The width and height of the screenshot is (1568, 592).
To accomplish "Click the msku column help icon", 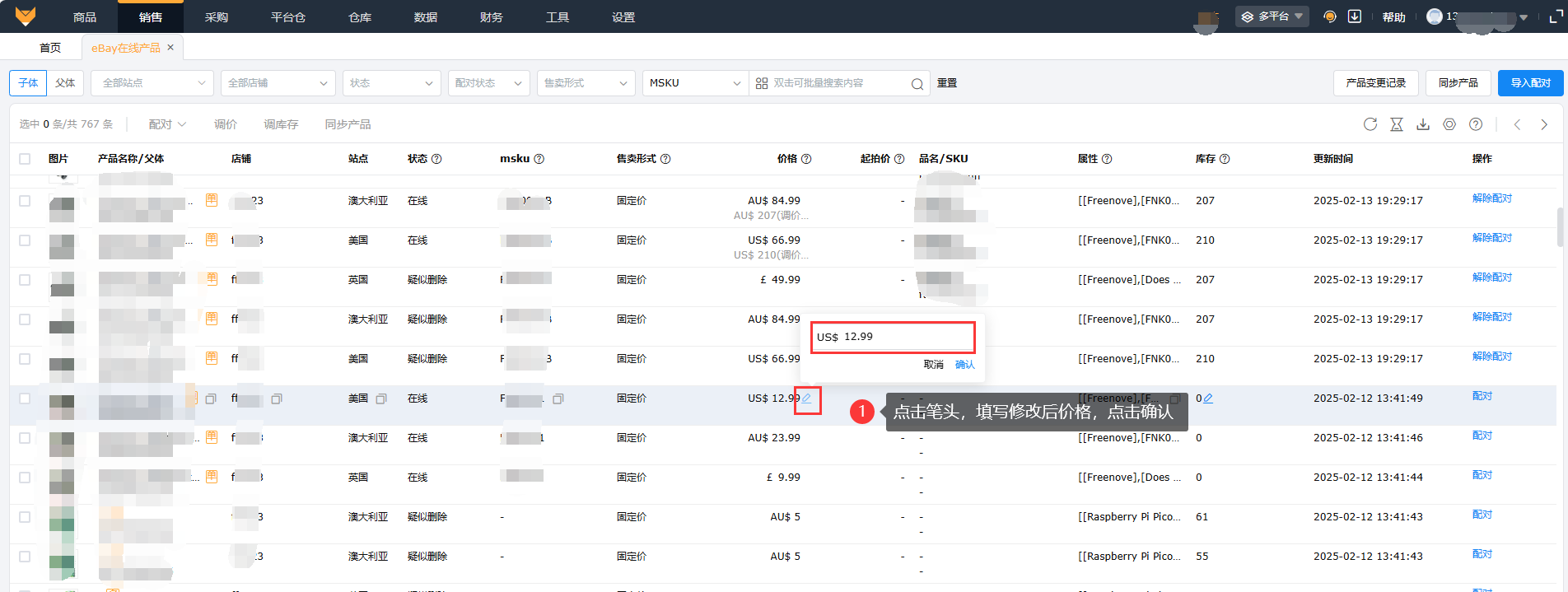I will [539, 159].
